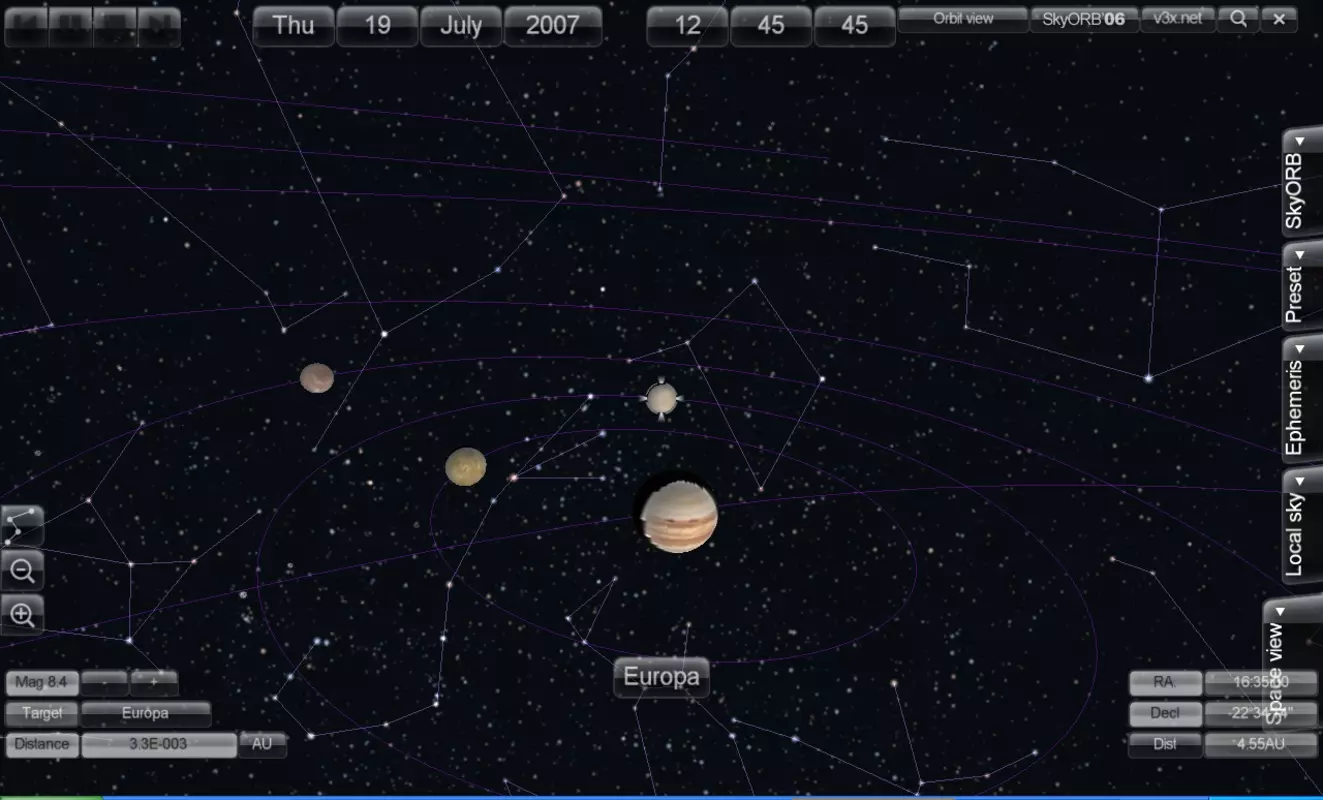1323x800 pixels.
Task: Increase magnitude limit with plus button
Action: click(154, 683)
